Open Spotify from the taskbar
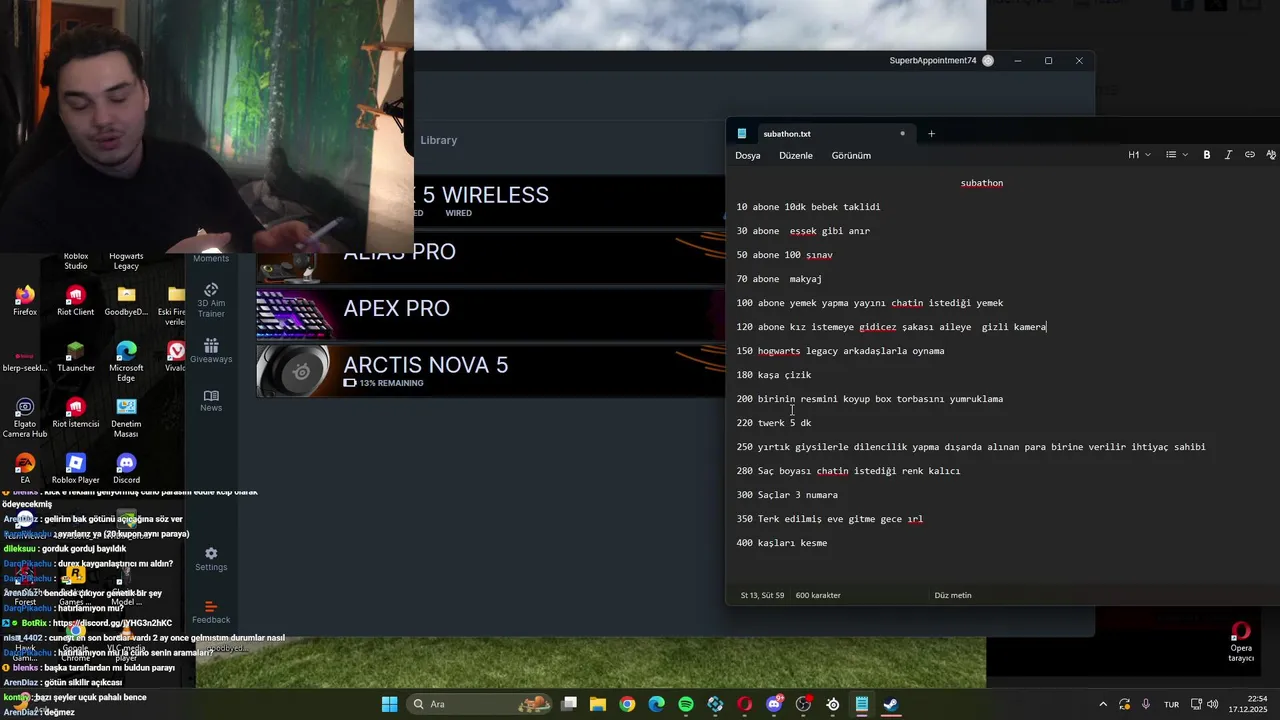 [686, 704]
